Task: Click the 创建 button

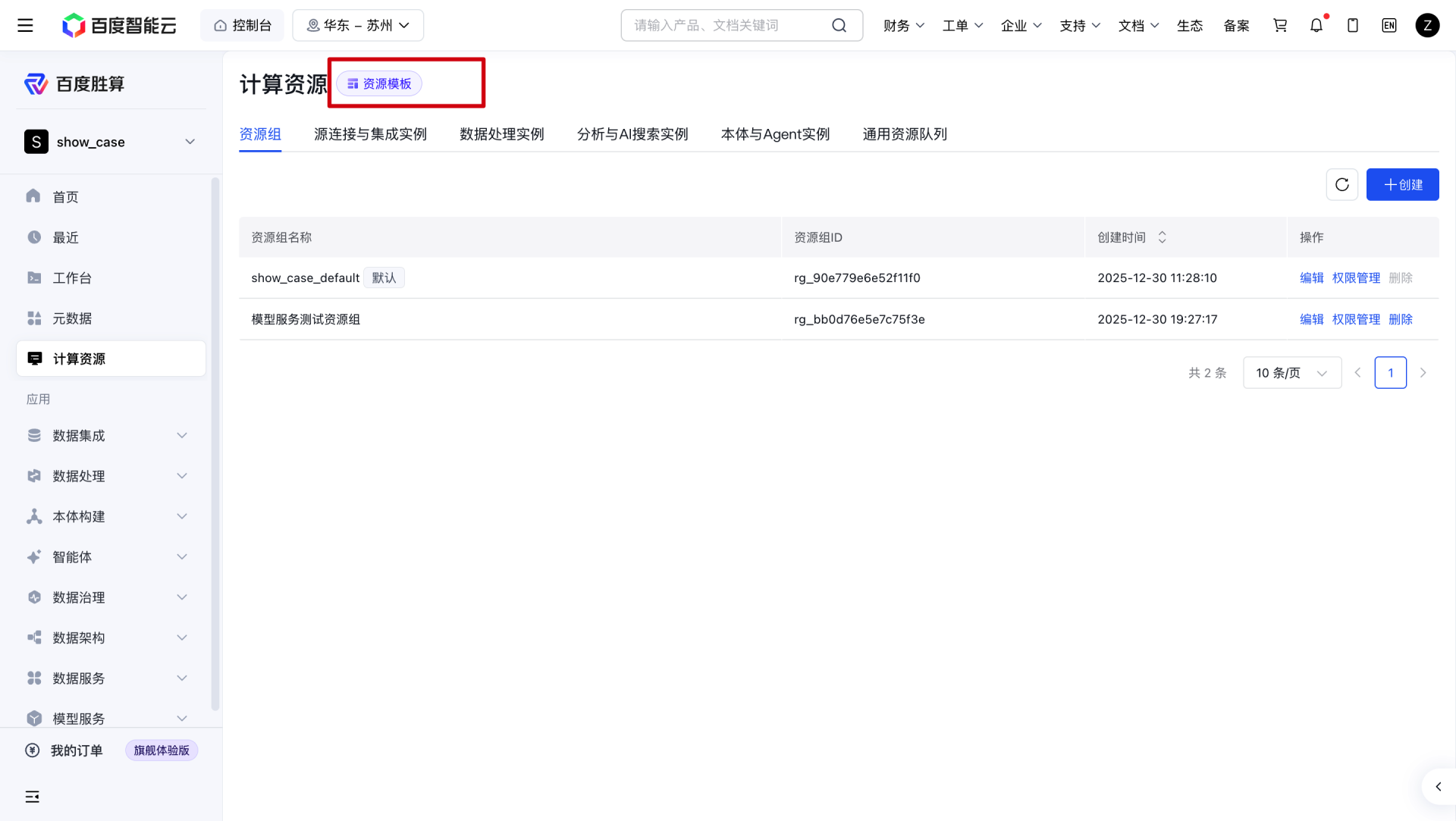Action: point(1402,184)
